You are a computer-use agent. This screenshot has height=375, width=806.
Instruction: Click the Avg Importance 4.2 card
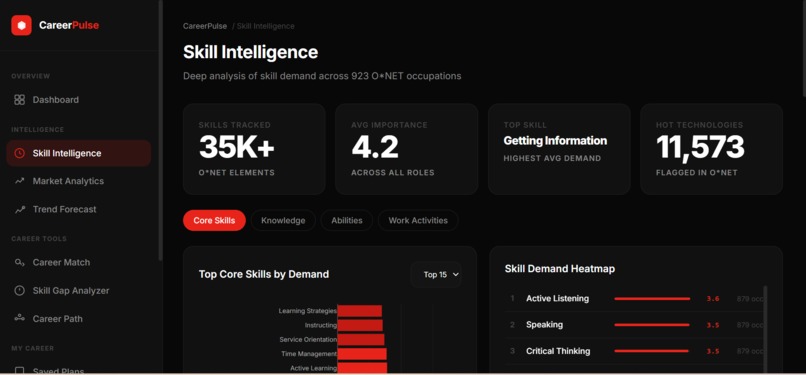[407, 149]
